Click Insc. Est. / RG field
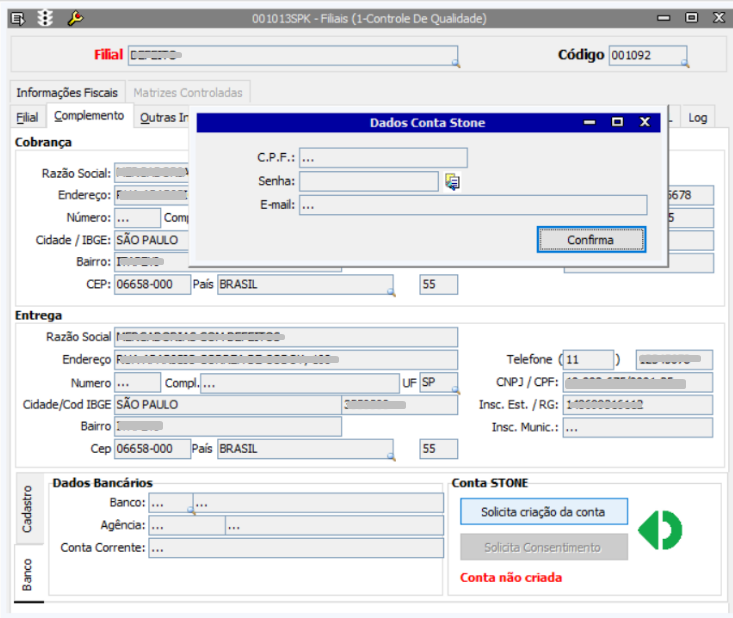The height and width of the screenshot is (618, 733). click(x=638, y=405)
